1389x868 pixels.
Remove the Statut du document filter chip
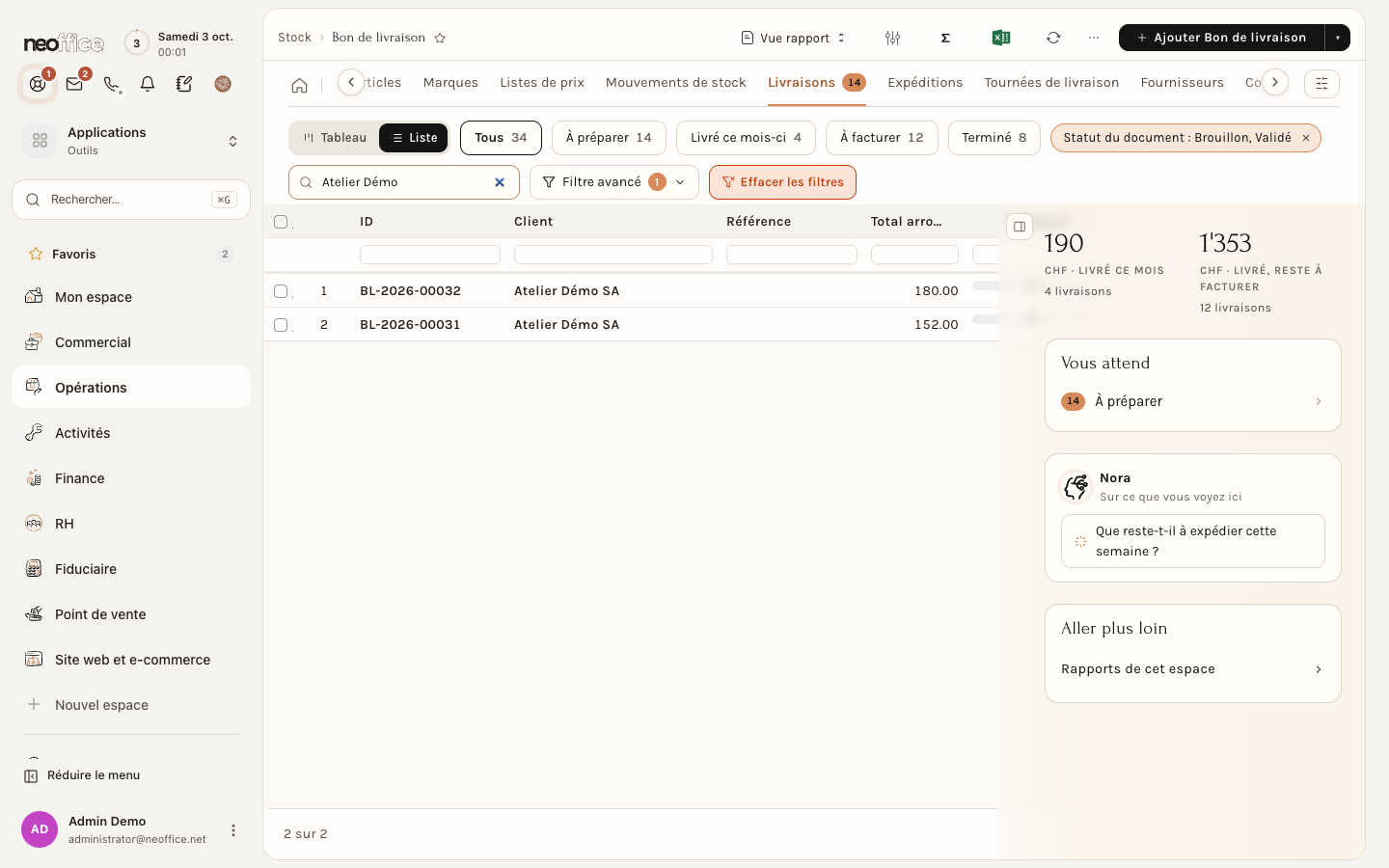tap(1306, 138)
